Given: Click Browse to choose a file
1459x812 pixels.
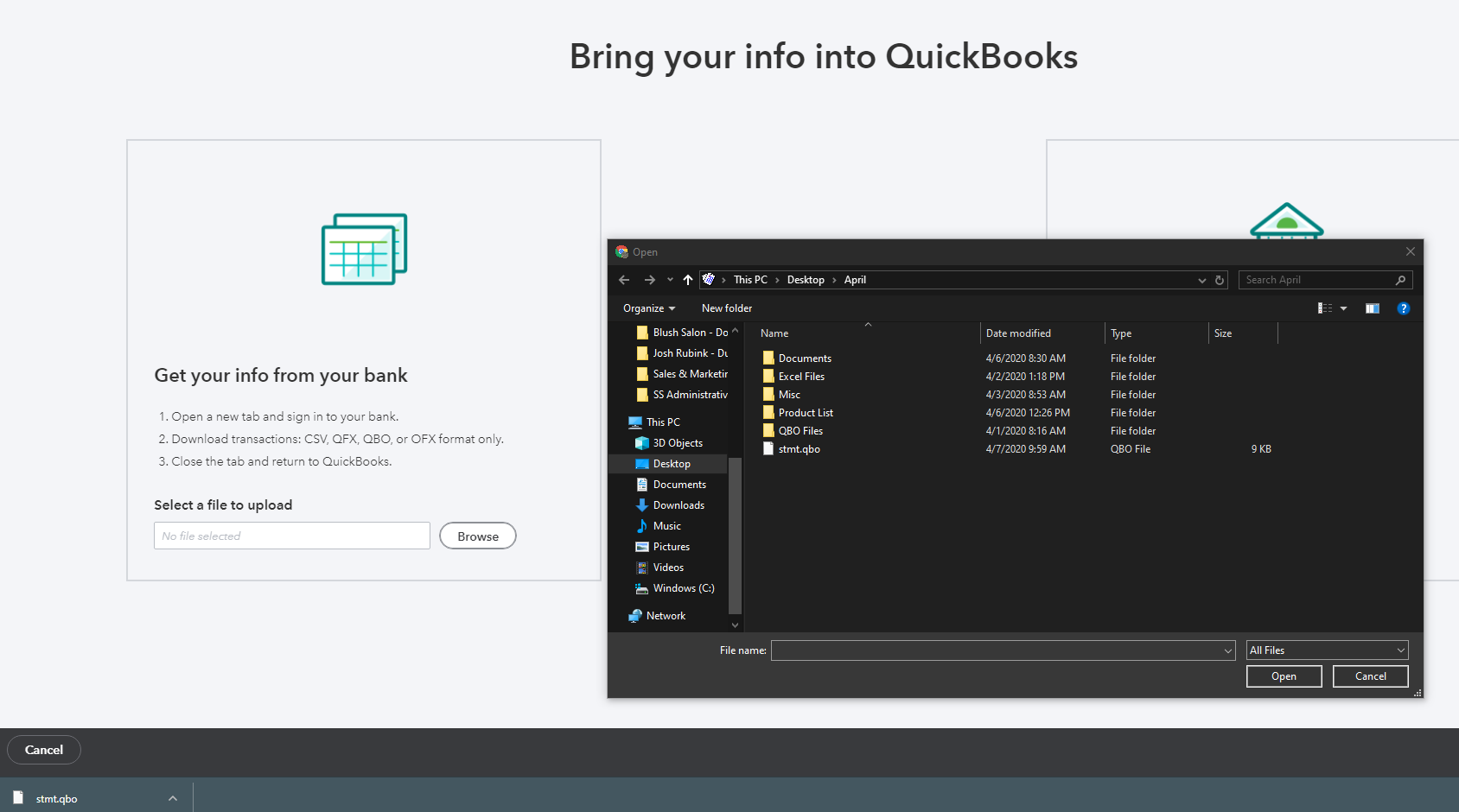Looking at the screenshot, I should pos(478,536).
